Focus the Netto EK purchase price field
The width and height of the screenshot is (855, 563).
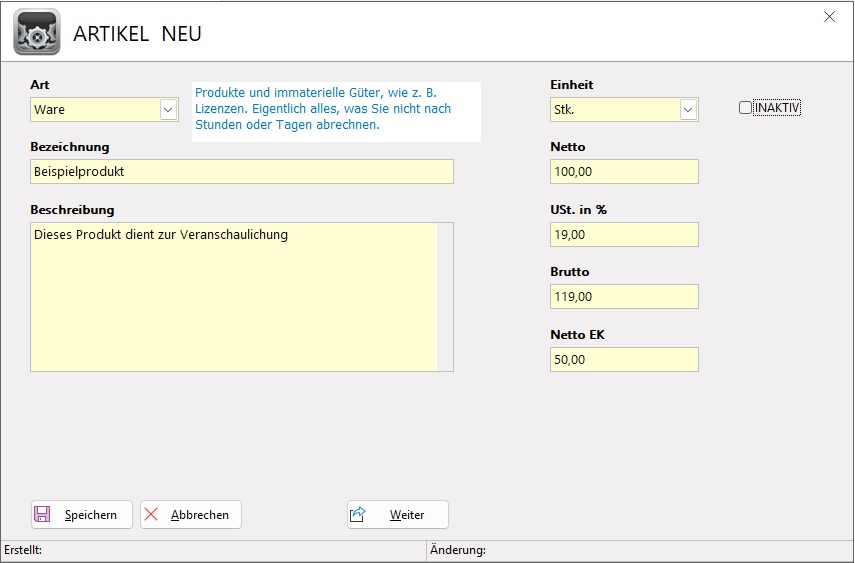[x=623, y=359]
